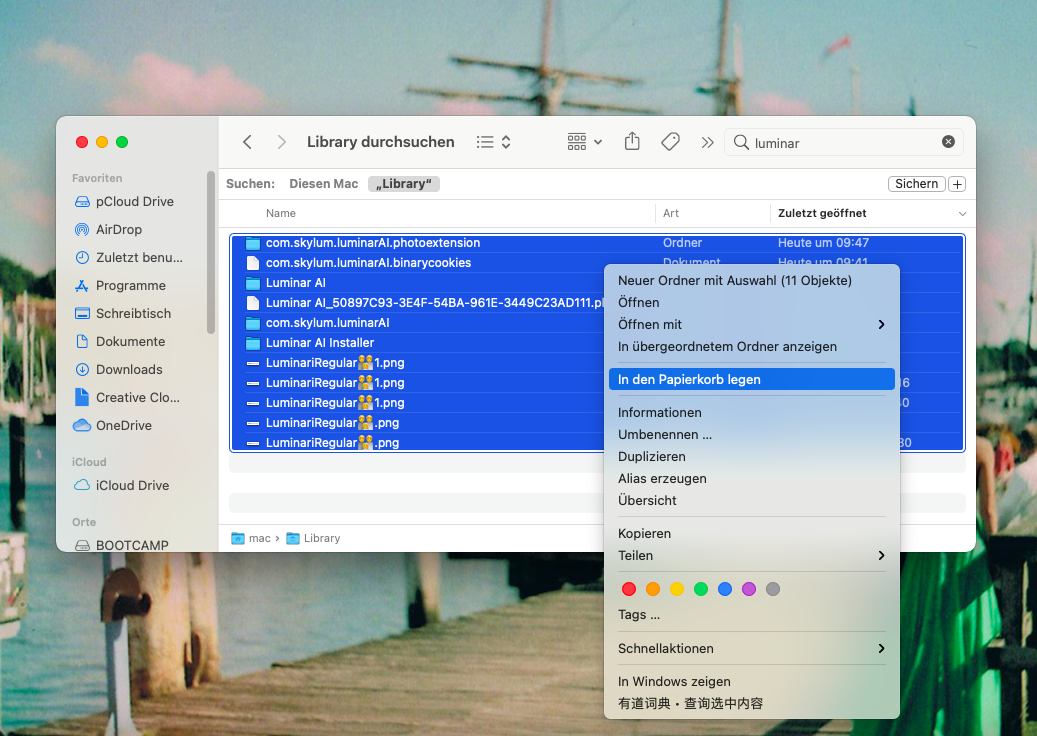This screenshot has width=1037, height=736.
Task: Click mac in the path bar
Action: pyautogui.click(x=251, y=538)
